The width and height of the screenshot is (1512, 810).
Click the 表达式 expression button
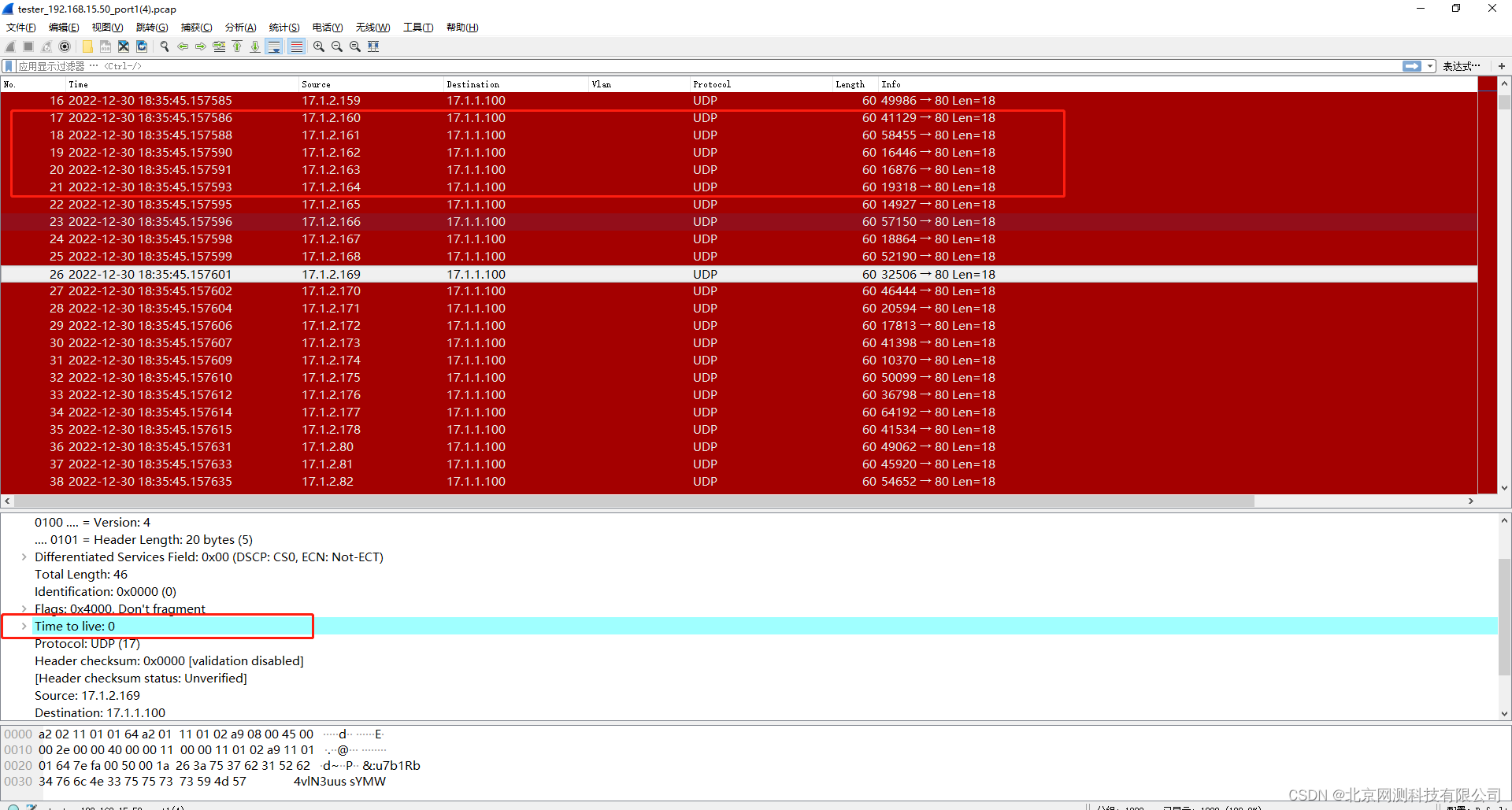click(1462, 66)
